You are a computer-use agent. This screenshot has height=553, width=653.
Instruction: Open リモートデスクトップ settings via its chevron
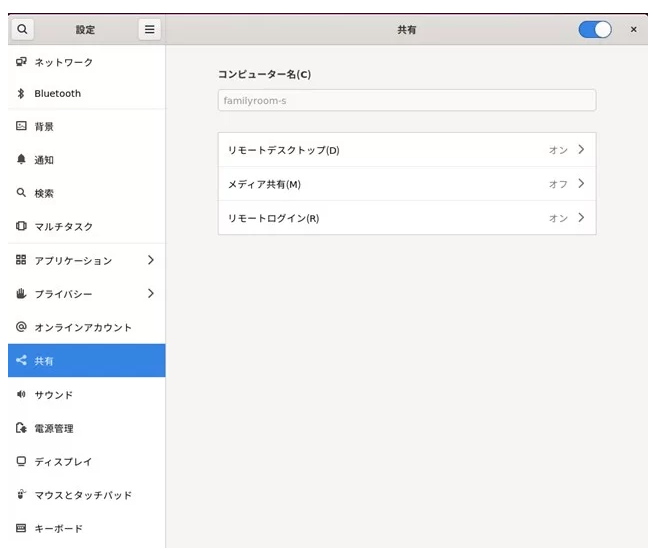pyautogui.click(x=581, y=149)
